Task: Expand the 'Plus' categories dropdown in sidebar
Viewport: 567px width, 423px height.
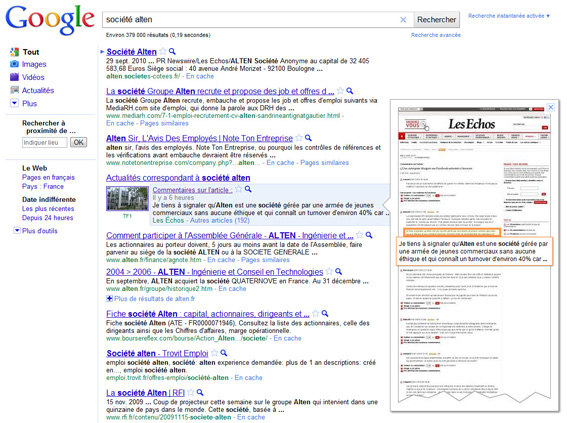Action: coord(14,103)
